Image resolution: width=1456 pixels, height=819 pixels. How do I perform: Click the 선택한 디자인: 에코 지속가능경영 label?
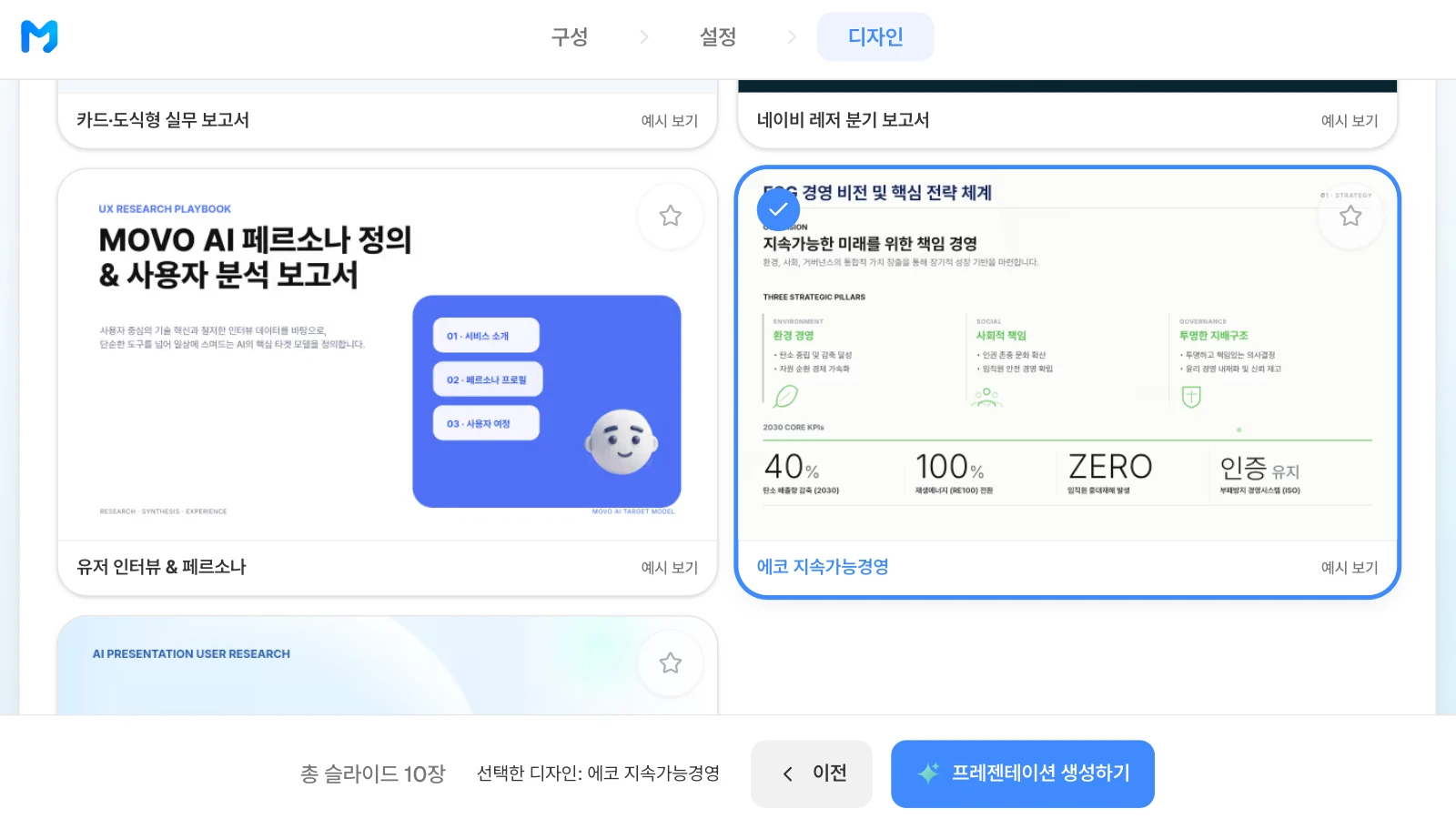click(598, 773)
